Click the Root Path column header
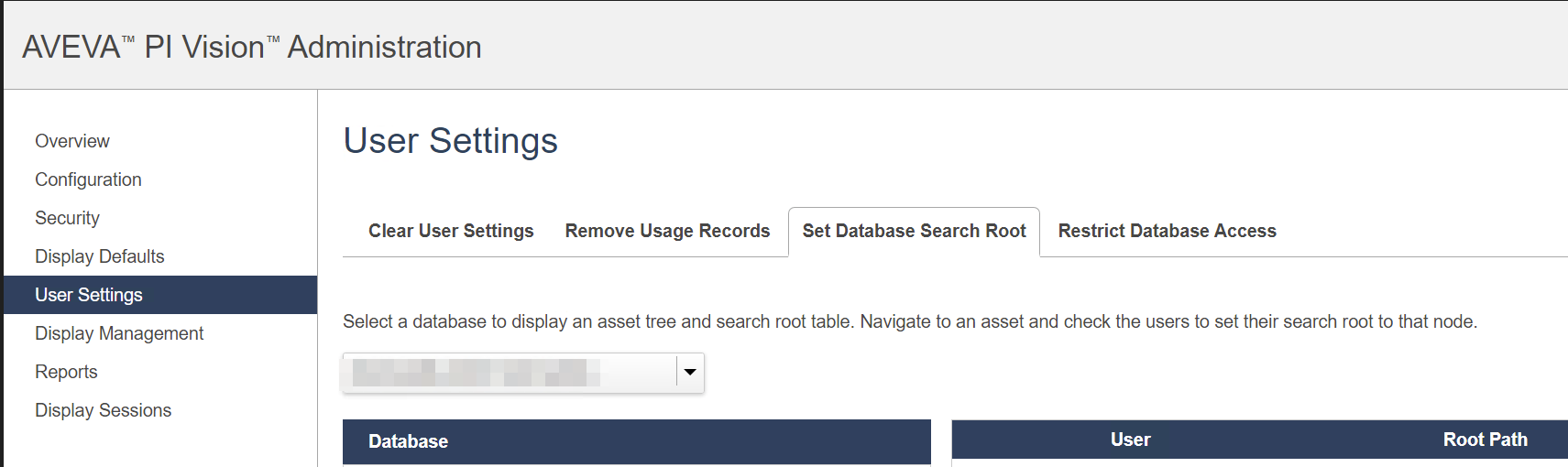Image resolution: width=1568 pixels, height=467 pixels. pyautogui.click(x=1485, y=440)
